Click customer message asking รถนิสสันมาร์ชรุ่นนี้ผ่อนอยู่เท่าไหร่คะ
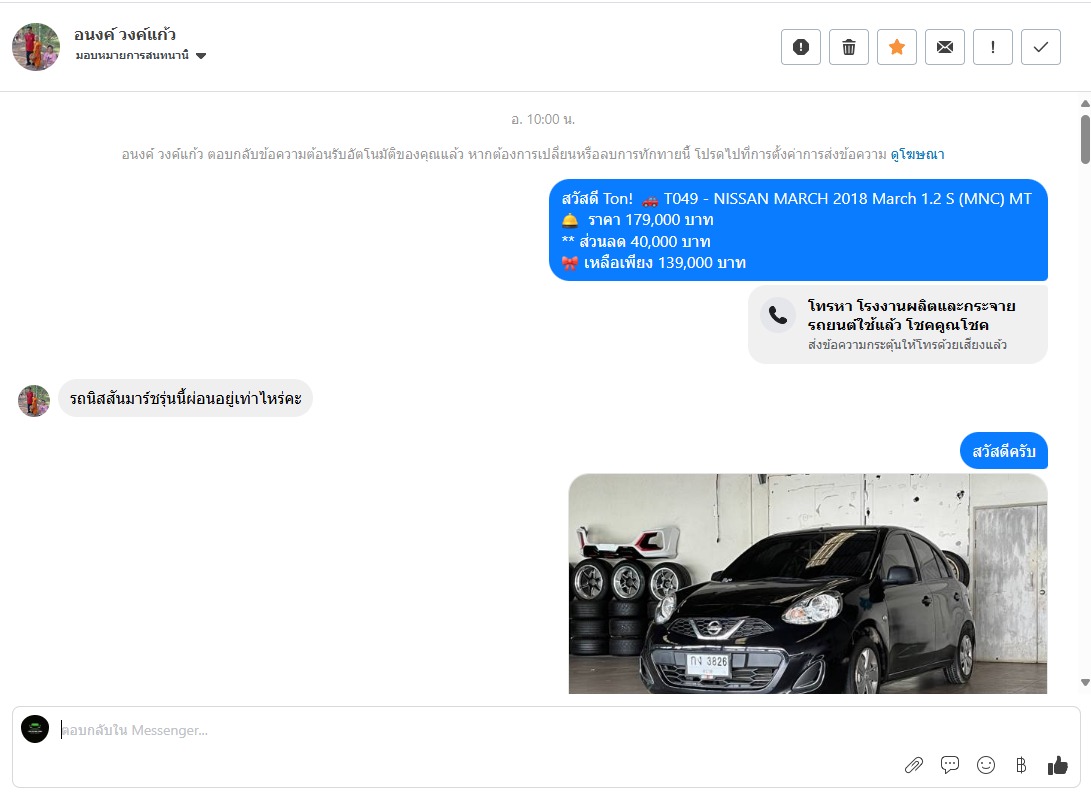The height and width of the screenshot is (798, 1091). (x=185, y=399)
